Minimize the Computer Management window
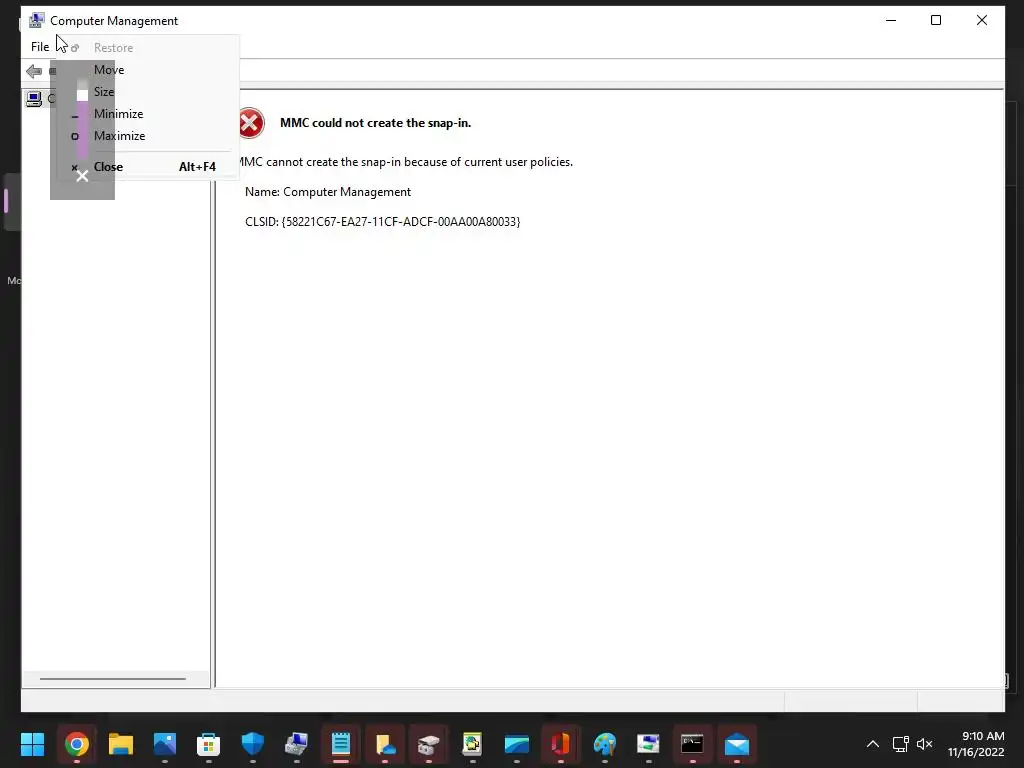 (x=891, y=20)
